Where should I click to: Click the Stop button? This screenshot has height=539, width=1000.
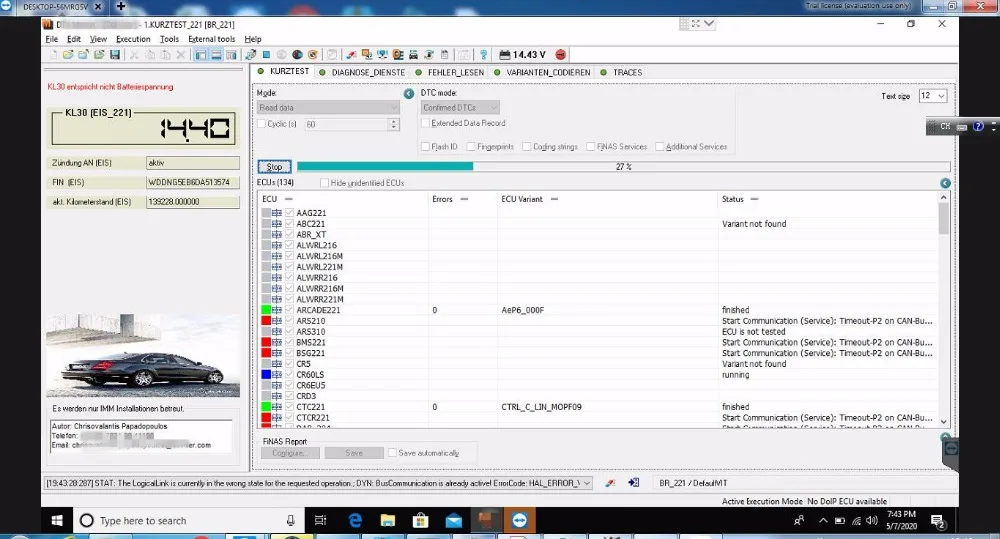(274, 166)
